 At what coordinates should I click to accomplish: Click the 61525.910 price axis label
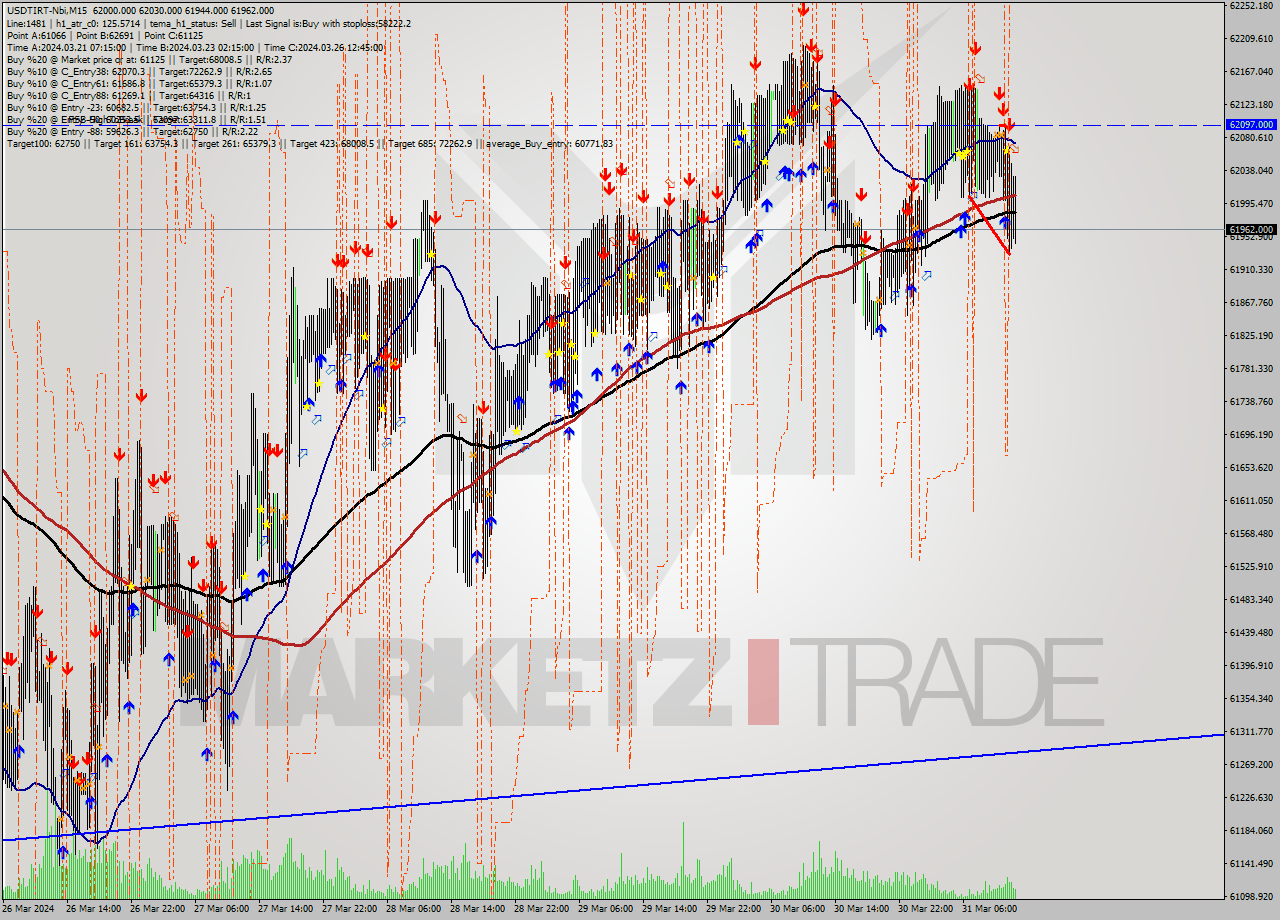(x=1251, y=567)
